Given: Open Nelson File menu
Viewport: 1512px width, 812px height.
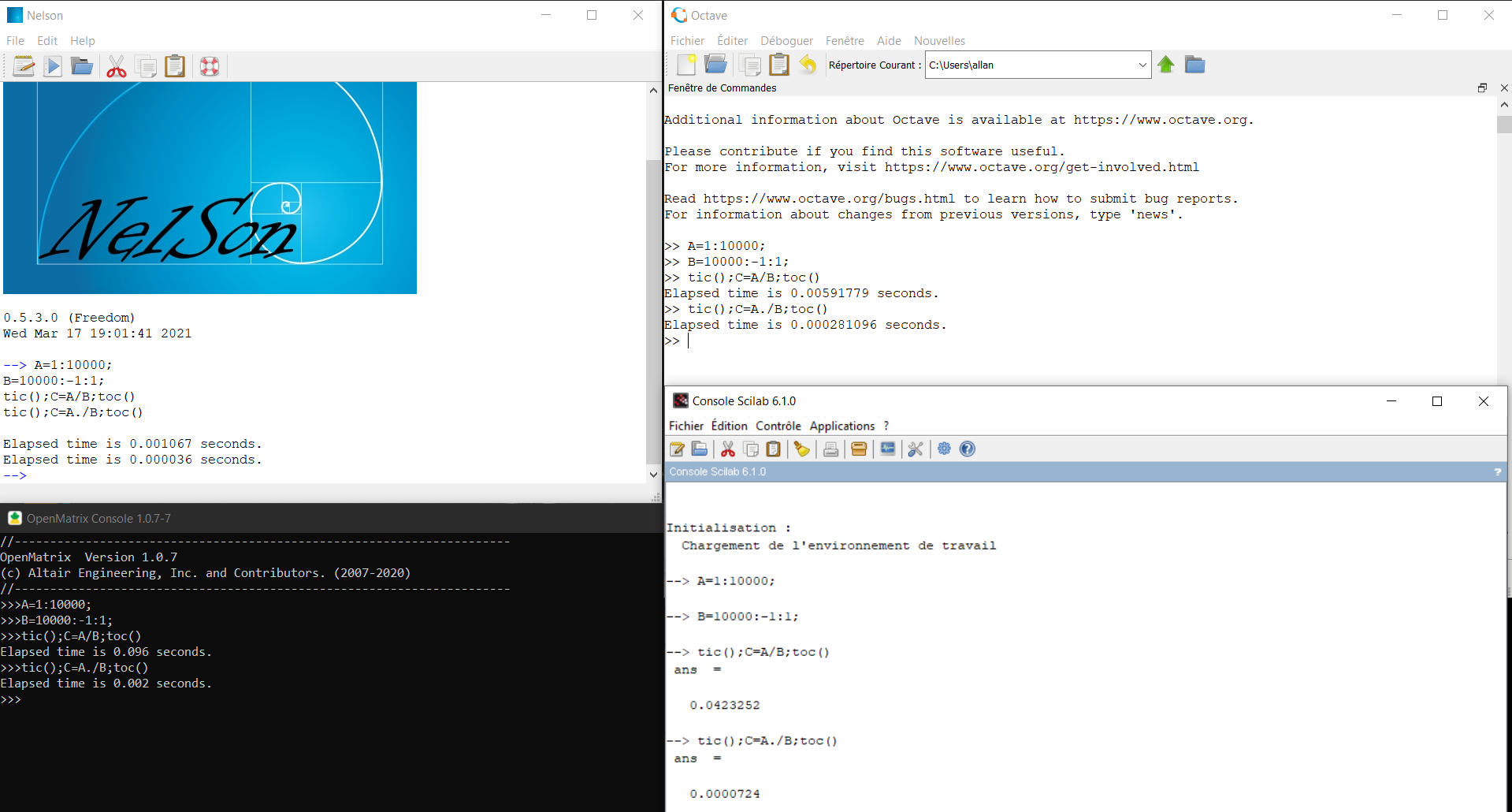Looking at the screenshot, I should 15,41.
